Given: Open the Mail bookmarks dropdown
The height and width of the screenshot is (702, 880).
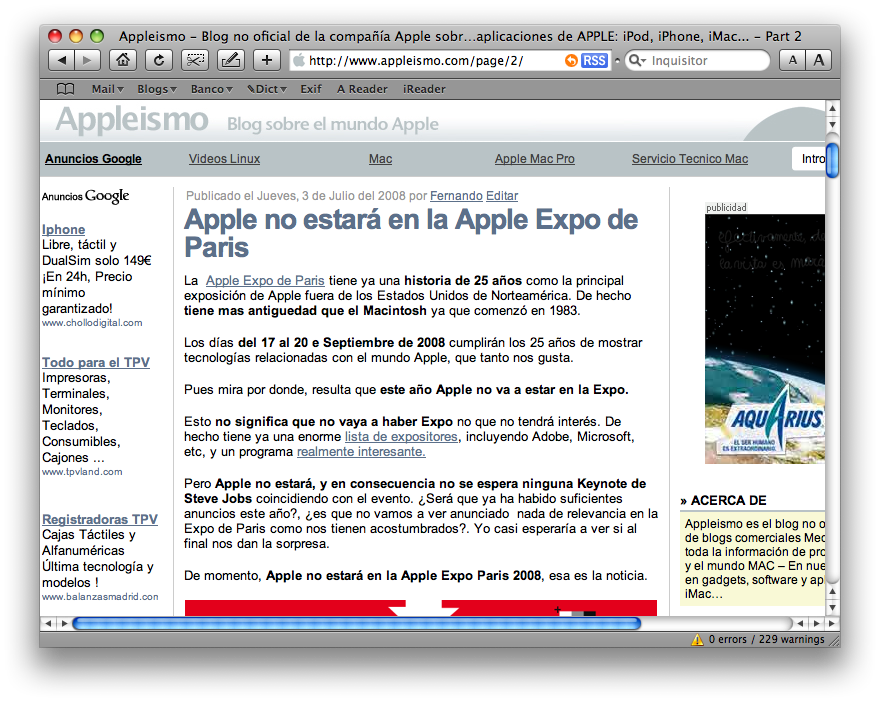Looking at the screenshot, I should [107, 89].
